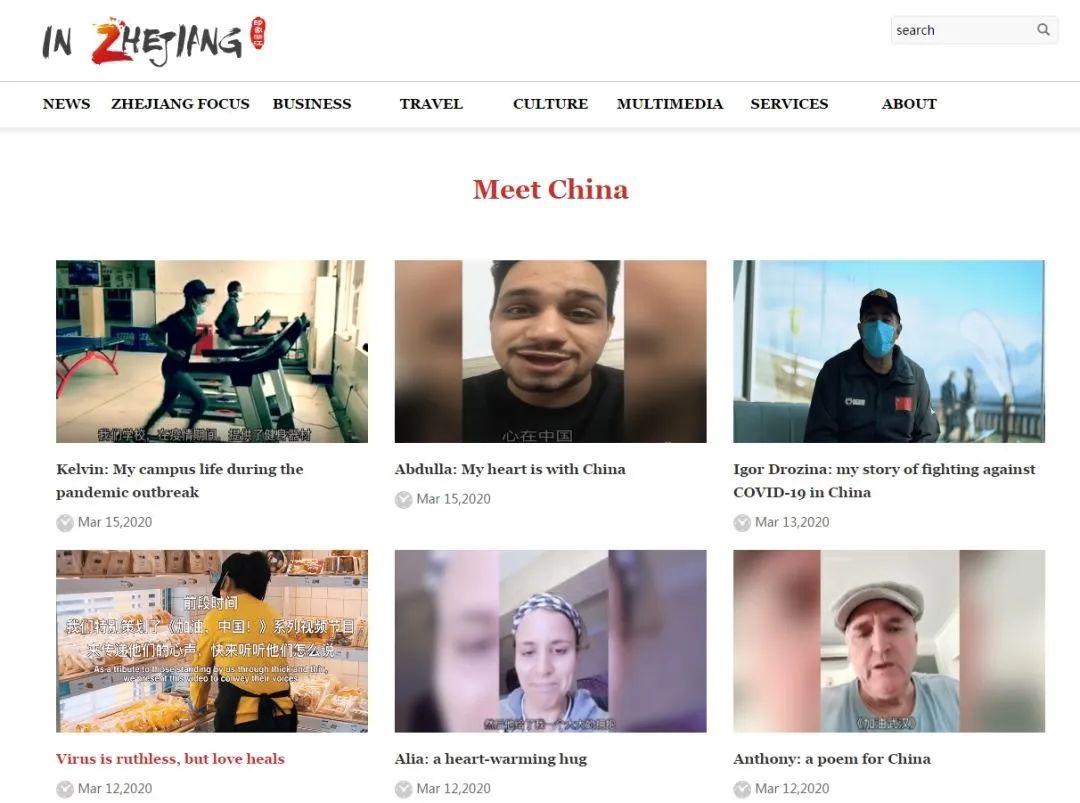Click clock icon under Anthony article
This screenshot has width=1080, height=803.
point(742,789)
